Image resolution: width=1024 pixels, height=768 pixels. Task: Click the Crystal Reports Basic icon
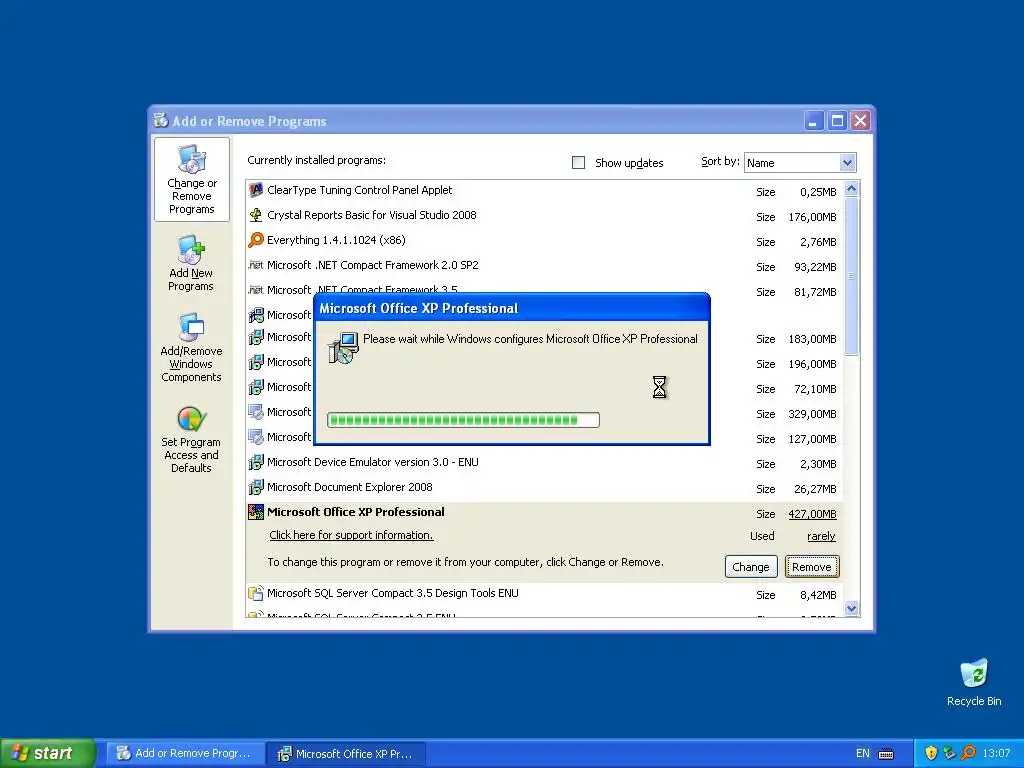256,216
